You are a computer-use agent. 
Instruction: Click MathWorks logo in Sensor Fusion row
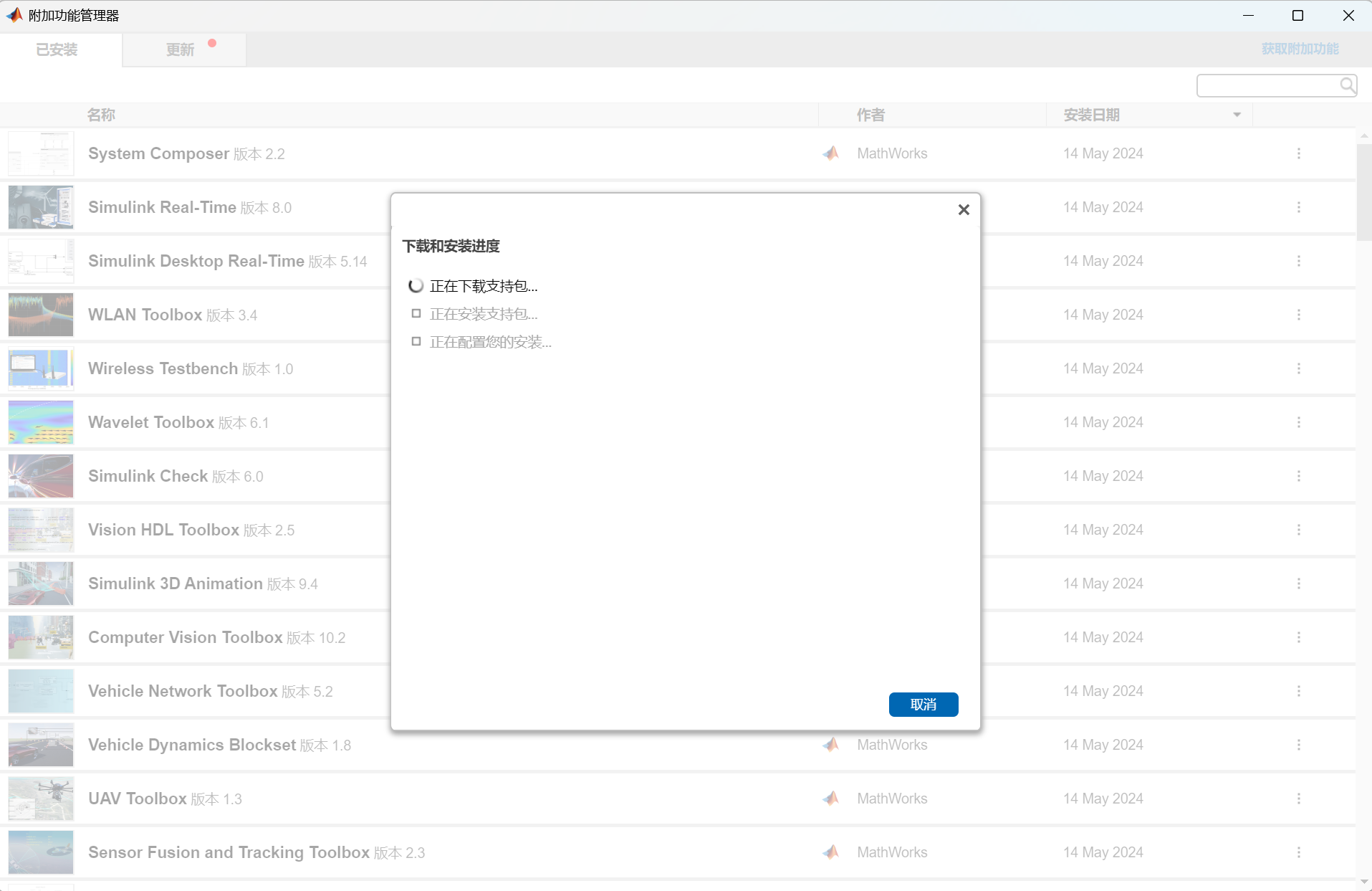pyautogui.click(x=830, y=852)
